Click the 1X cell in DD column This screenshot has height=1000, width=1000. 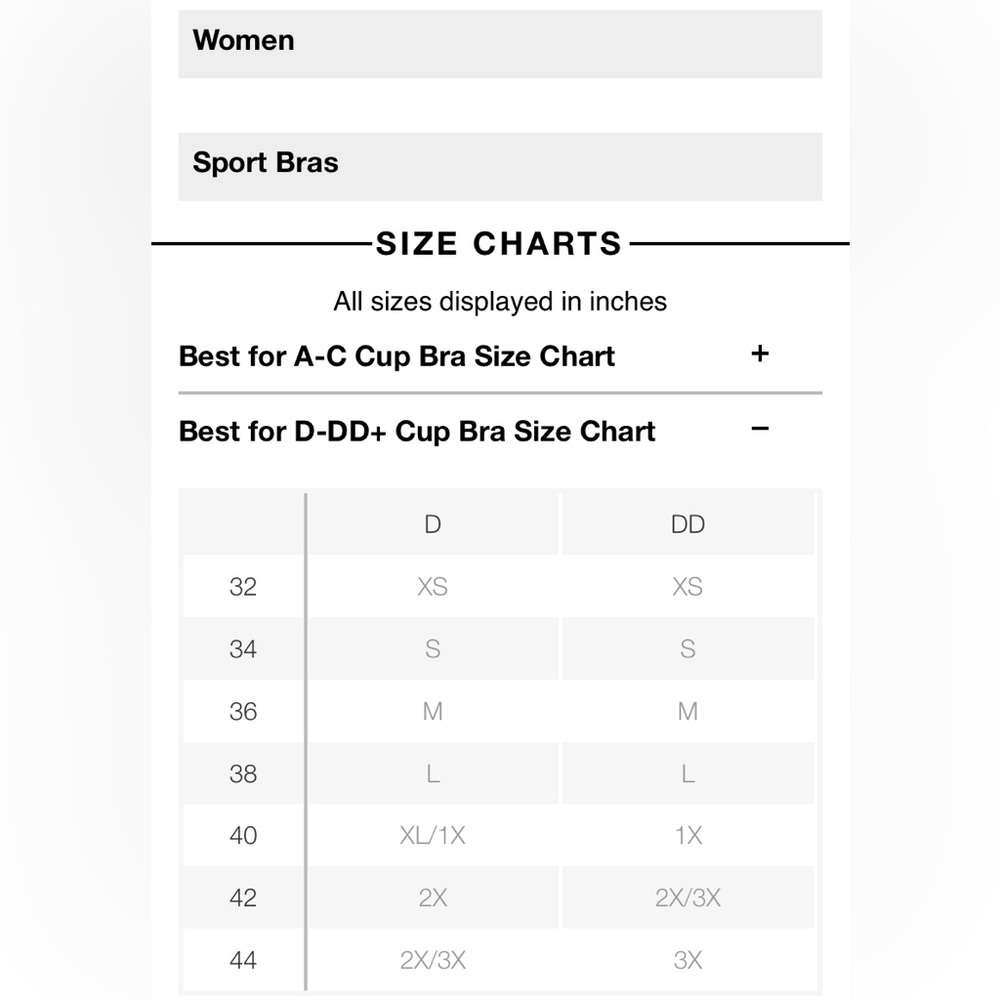688,835
